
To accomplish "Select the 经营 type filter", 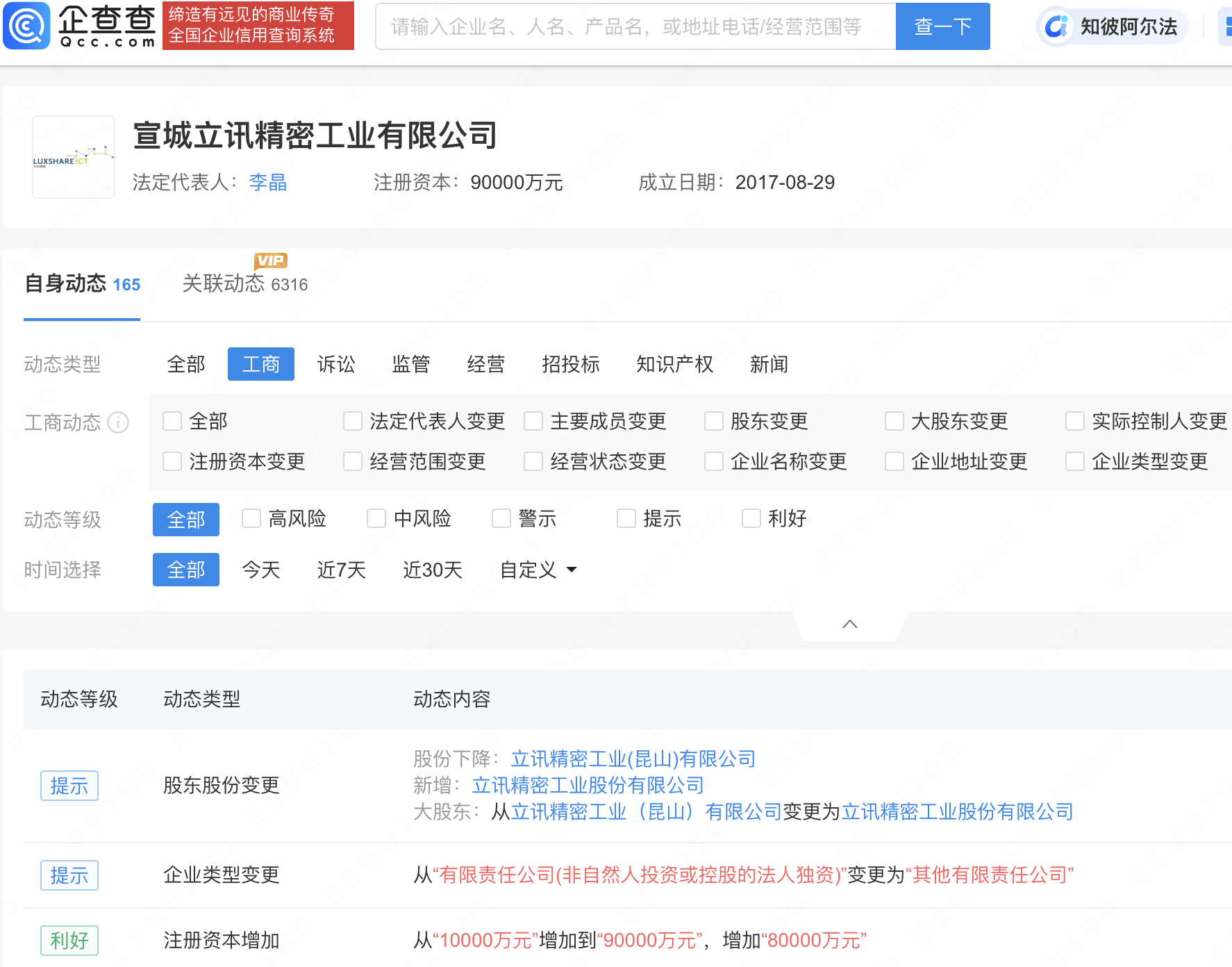I will pos(486,364).
